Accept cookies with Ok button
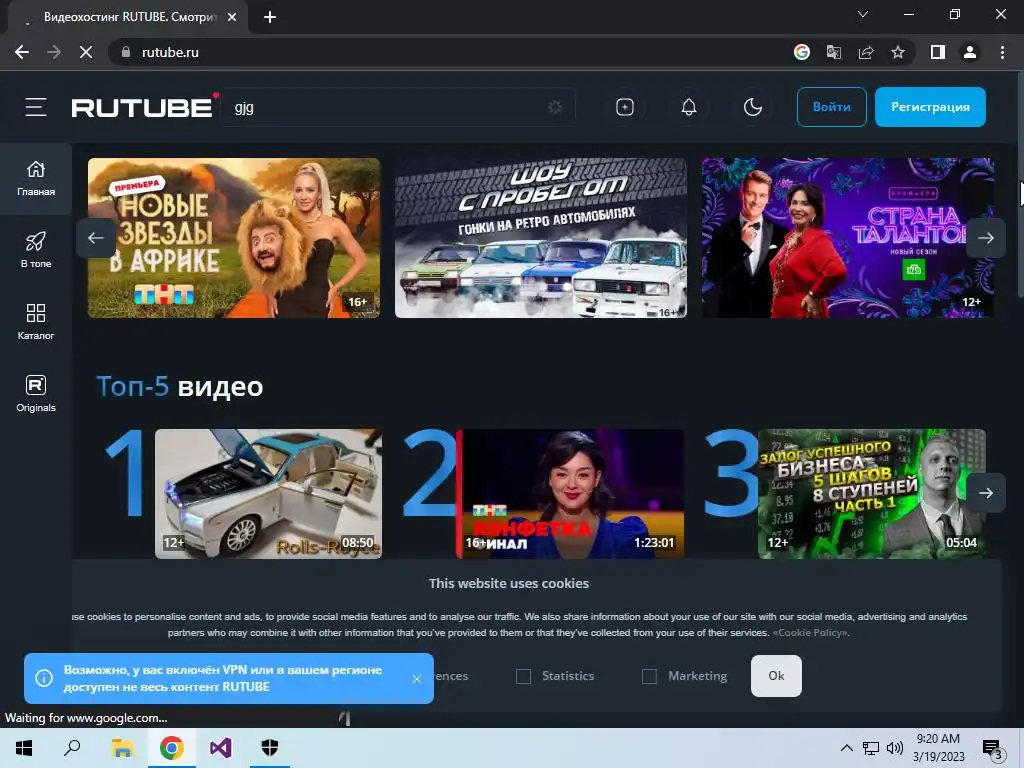This screenshot has width=1024, height=768. pos(776,676)
